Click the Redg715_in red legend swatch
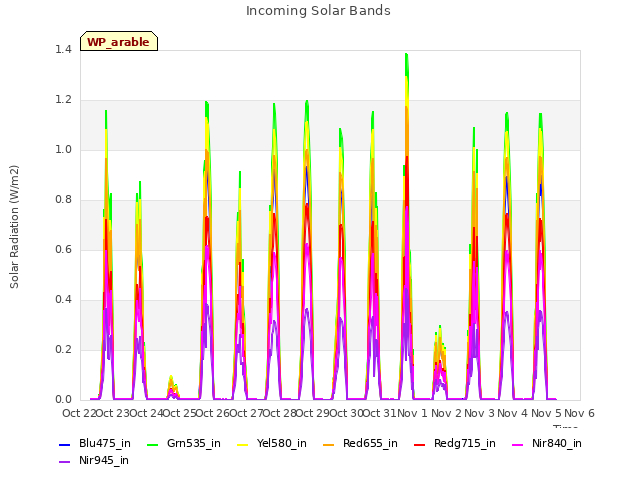Screen dimensions: 640x480 [x=420, y=444]
